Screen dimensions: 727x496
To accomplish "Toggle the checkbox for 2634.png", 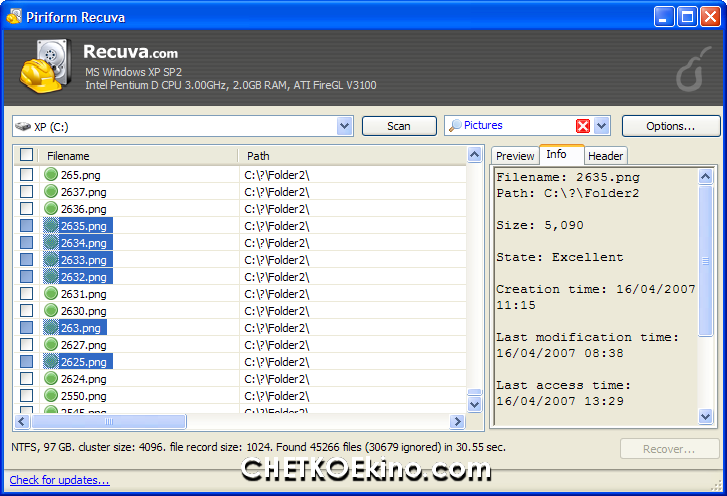I will (x=26, y=242).
